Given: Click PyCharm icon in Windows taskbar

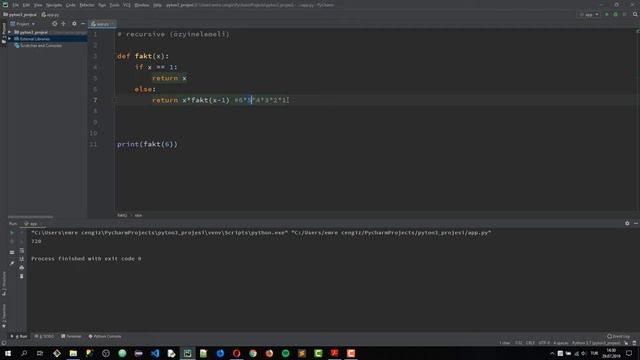Looking at the screenshot, I should coord(187,353).
